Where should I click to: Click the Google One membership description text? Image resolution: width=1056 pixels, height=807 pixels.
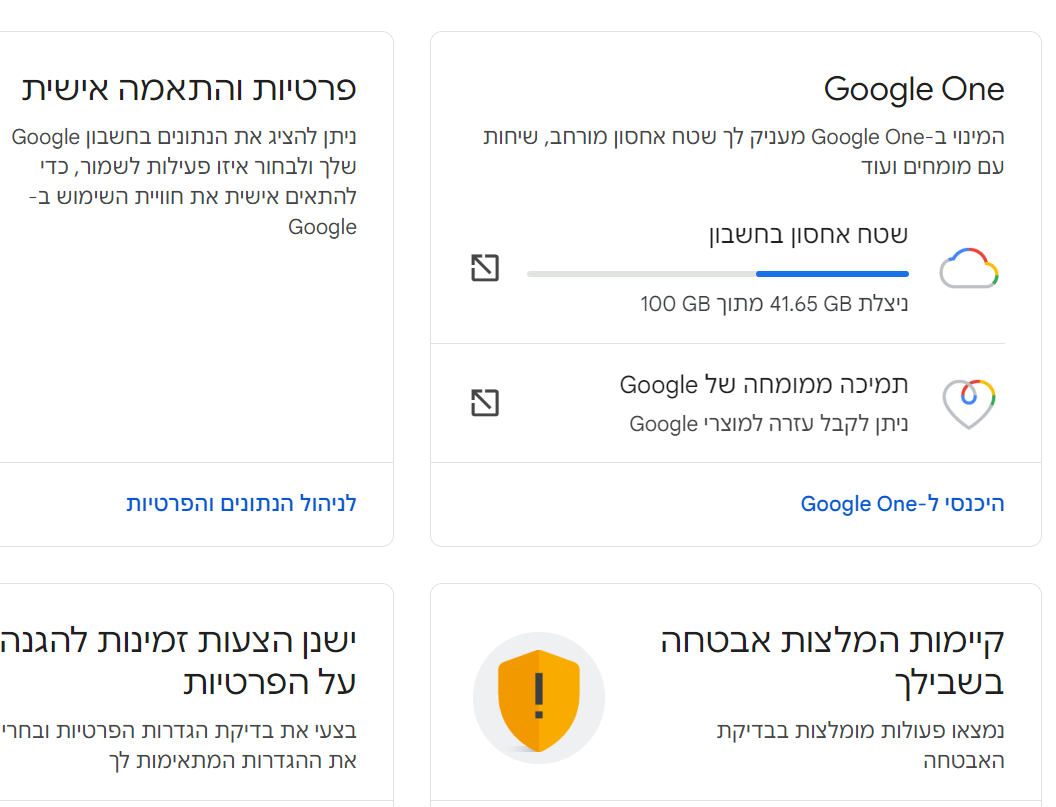click(743, 151)
